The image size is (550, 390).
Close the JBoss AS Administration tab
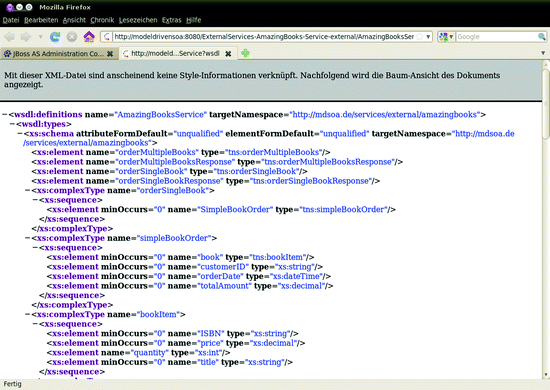[x=110, y=54]
